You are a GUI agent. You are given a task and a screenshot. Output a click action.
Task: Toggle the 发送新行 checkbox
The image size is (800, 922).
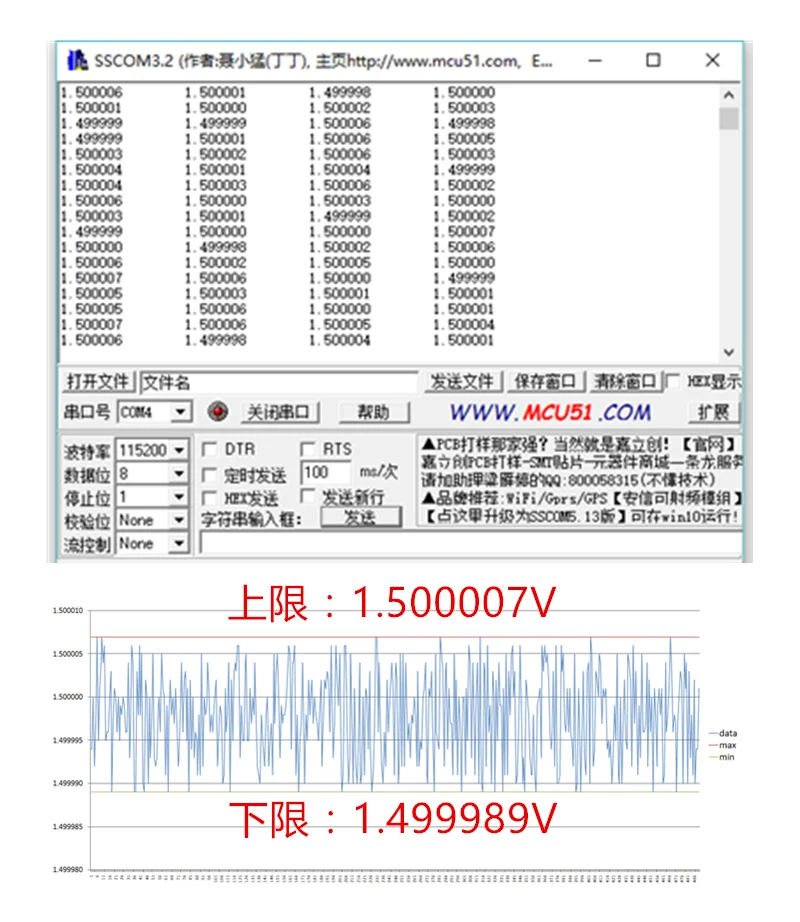pos(307,496)
